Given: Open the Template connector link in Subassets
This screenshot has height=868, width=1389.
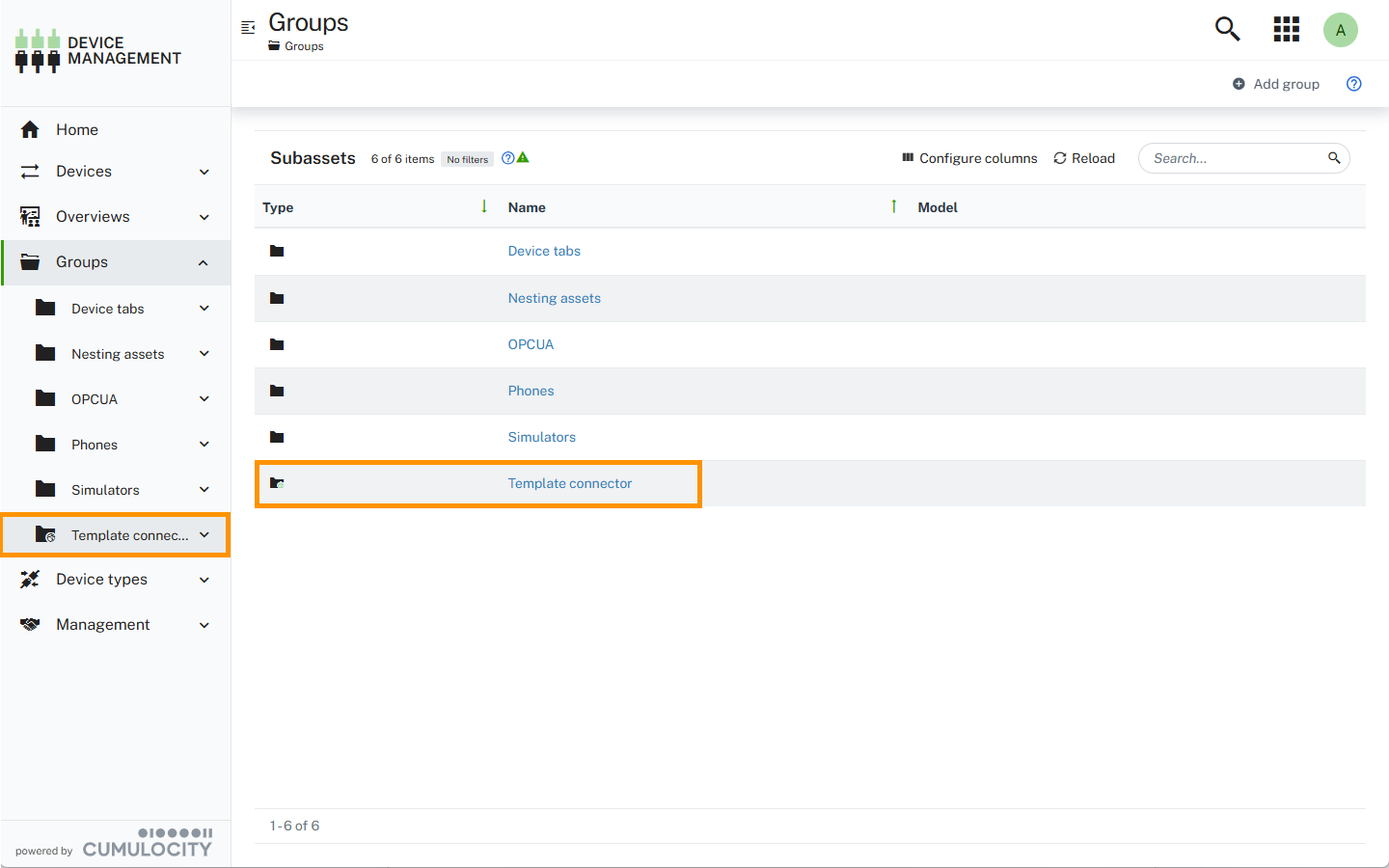Looking at the screenshot, I should tap(569, 483).
